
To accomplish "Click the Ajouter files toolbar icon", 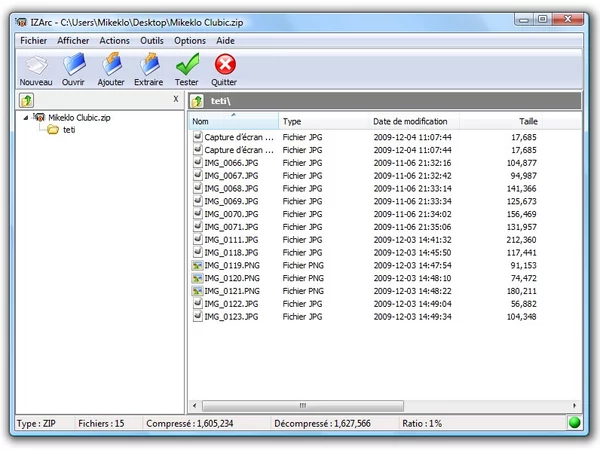I will click(x=111, y=64).
